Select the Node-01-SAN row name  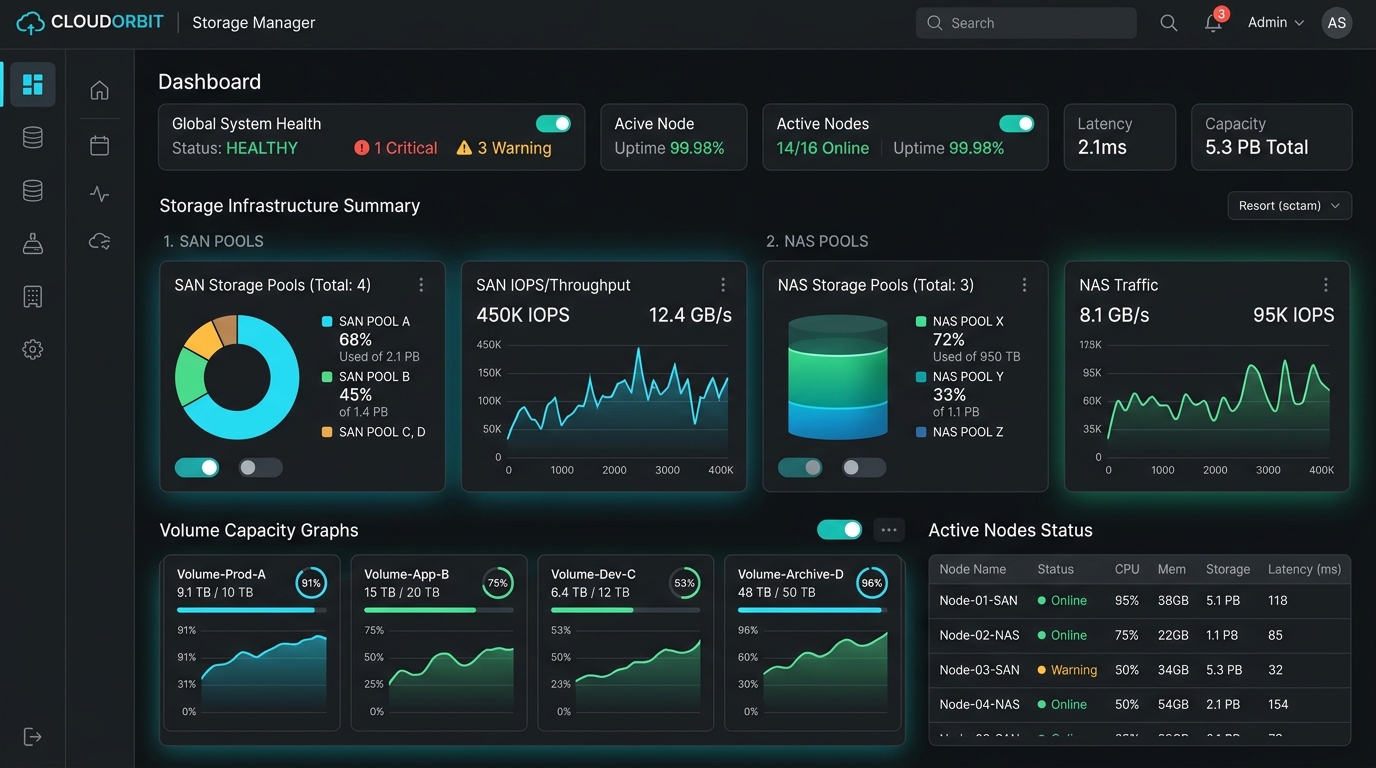979,601
